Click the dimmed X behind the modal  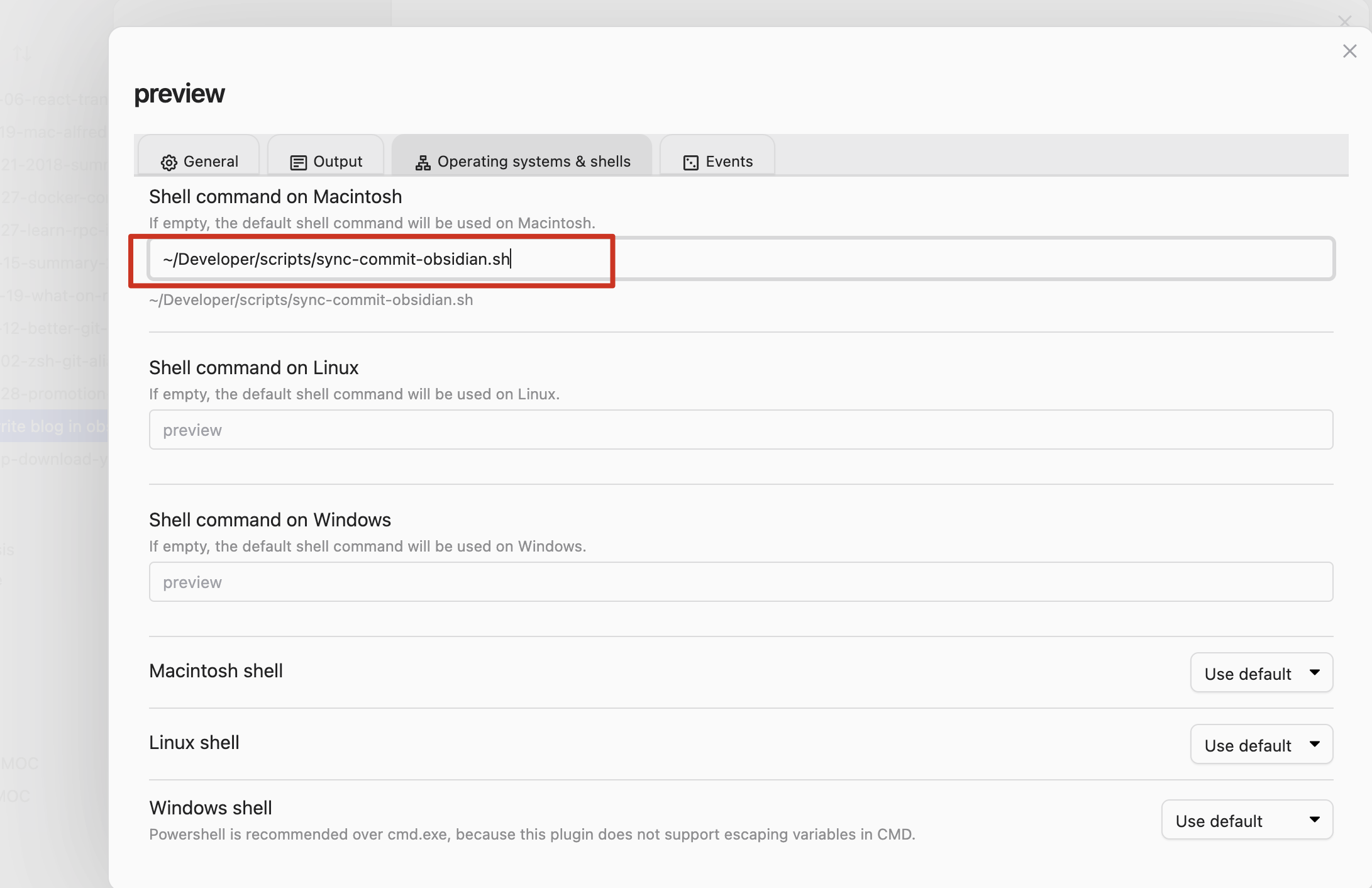pos(1344,21)
